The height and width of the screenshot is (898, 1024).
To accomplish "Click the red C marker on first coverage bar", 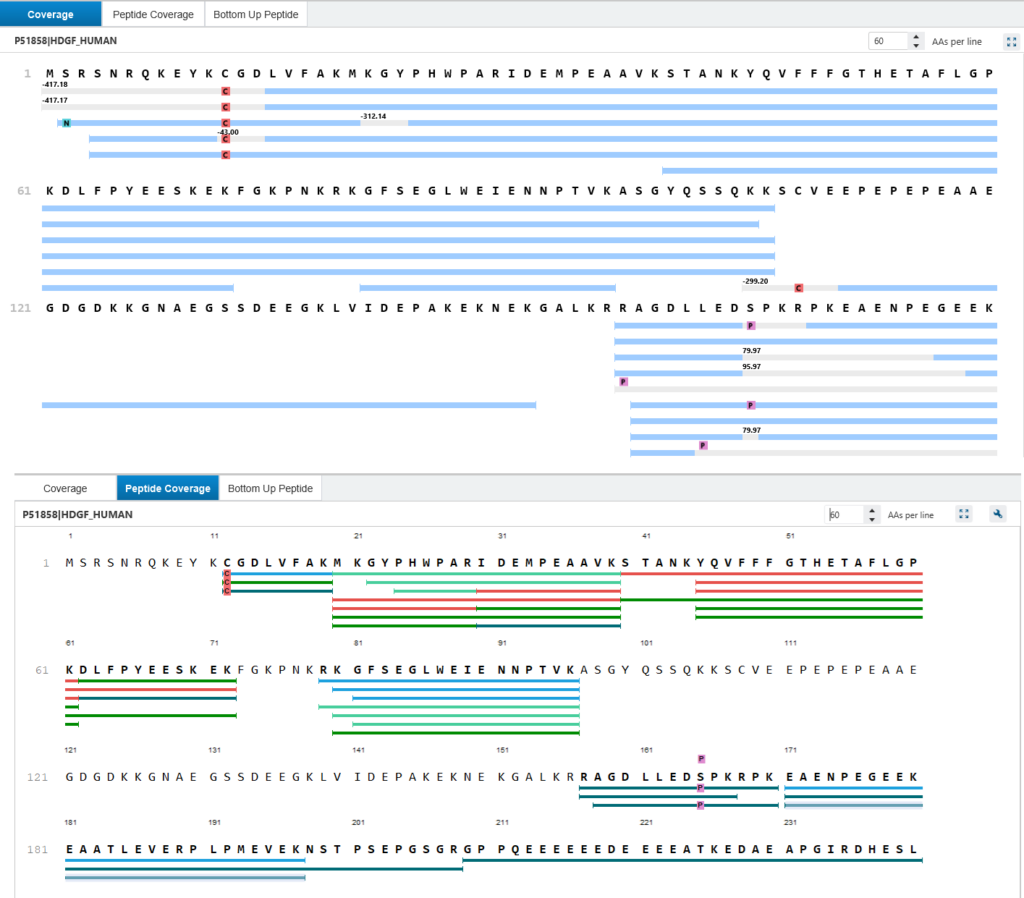I will [x=225, y=91].
